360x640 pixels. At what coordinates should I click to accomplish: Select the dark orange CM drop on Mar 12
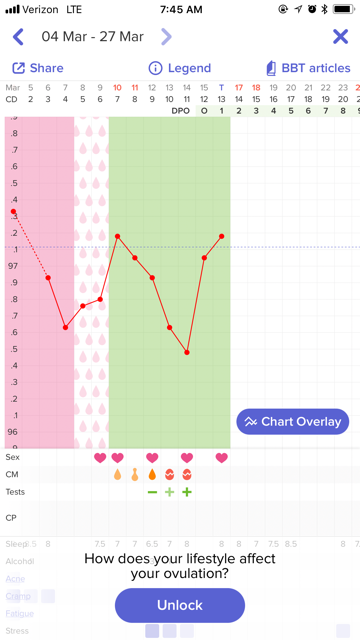(x=152, y=475)
